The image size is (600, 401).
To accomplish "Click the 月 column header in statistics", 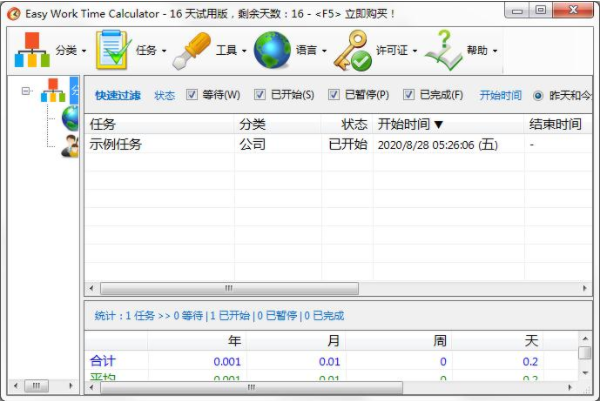I will tap(333, 341).
